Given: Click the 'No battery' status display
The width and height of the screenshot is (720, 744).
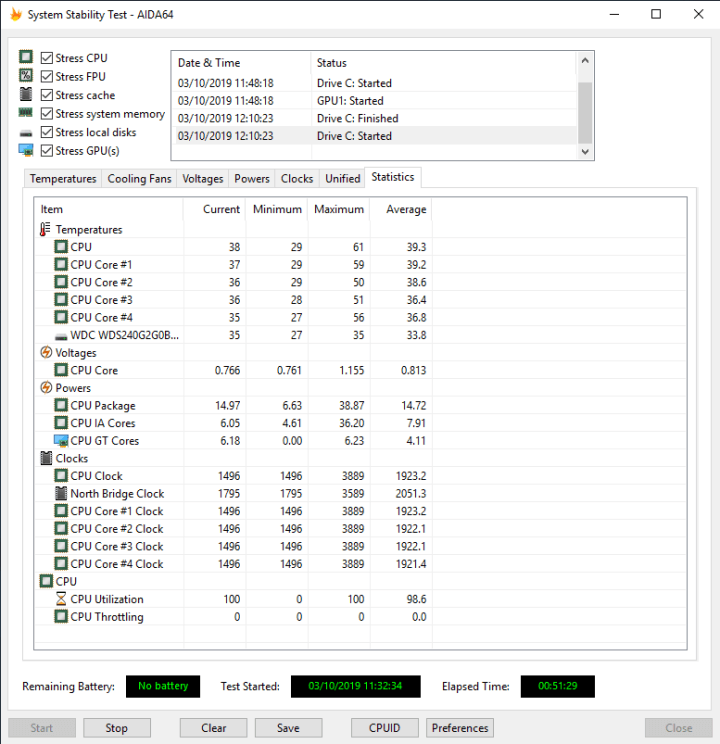Looking at the screenshot, I should tap(163, 686).
